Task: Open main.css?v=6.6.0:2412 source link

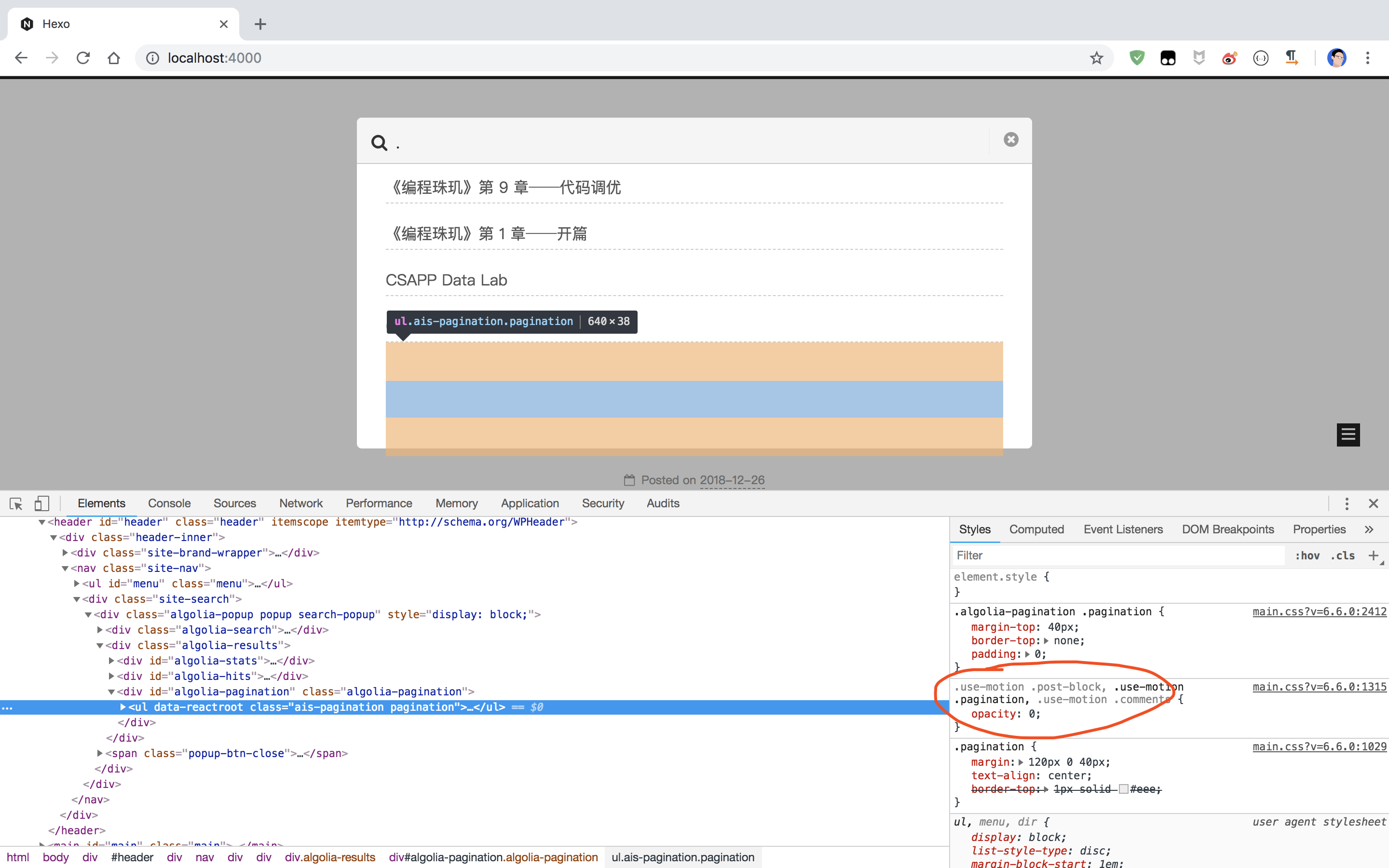Action: 1319,611
